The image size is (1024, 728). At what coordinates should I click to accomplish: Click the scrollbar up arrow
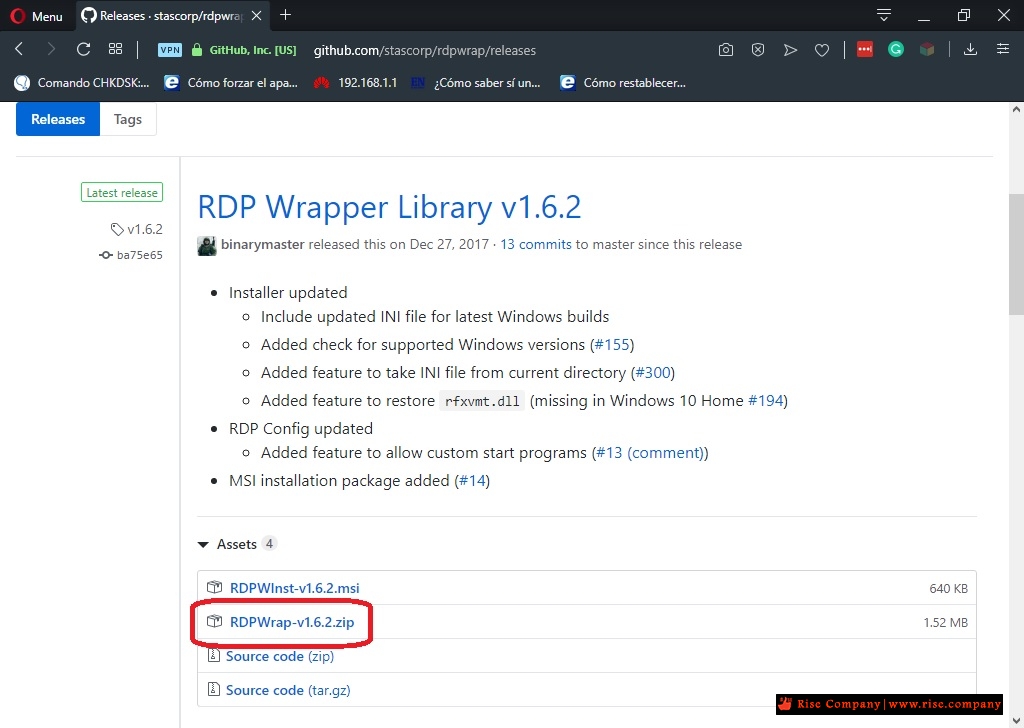(x=1016, y=110)
